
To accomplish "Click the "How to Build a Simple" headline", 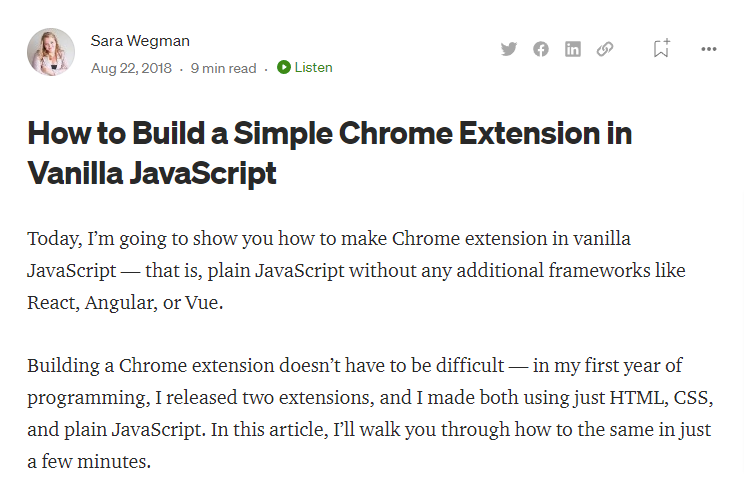I will coord(180,133).
